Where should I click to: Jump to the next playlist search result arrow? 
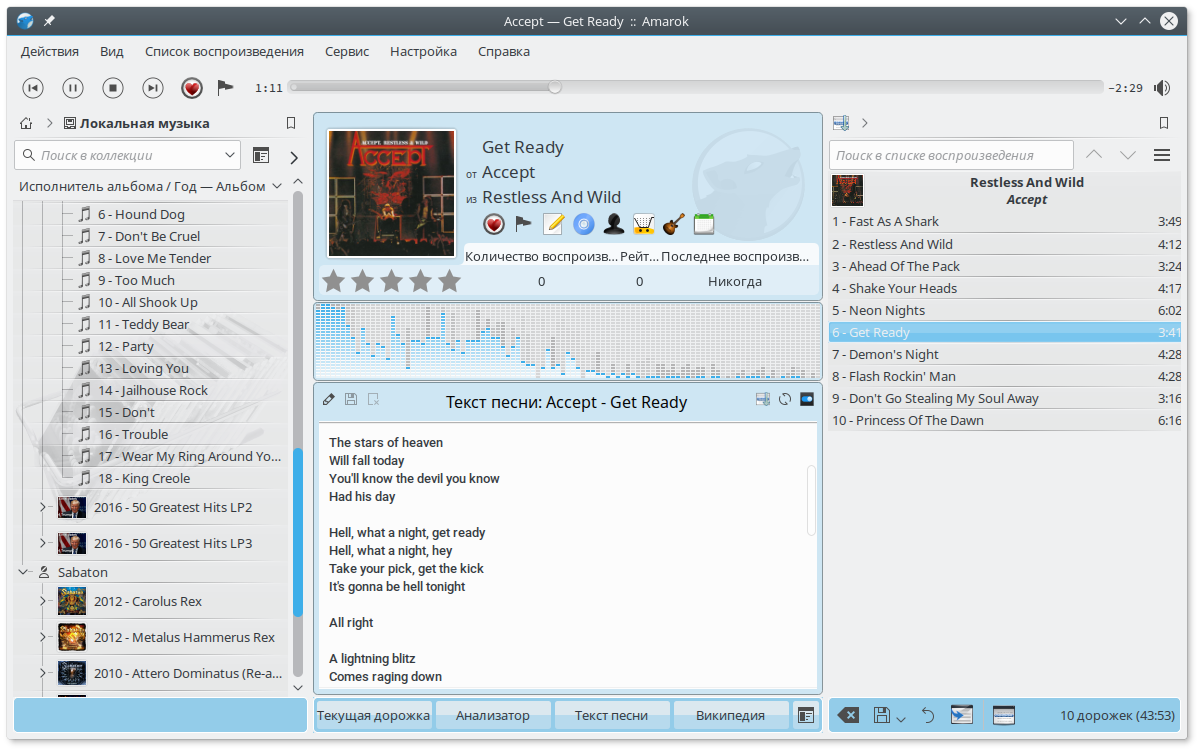tap(1128, 155)
